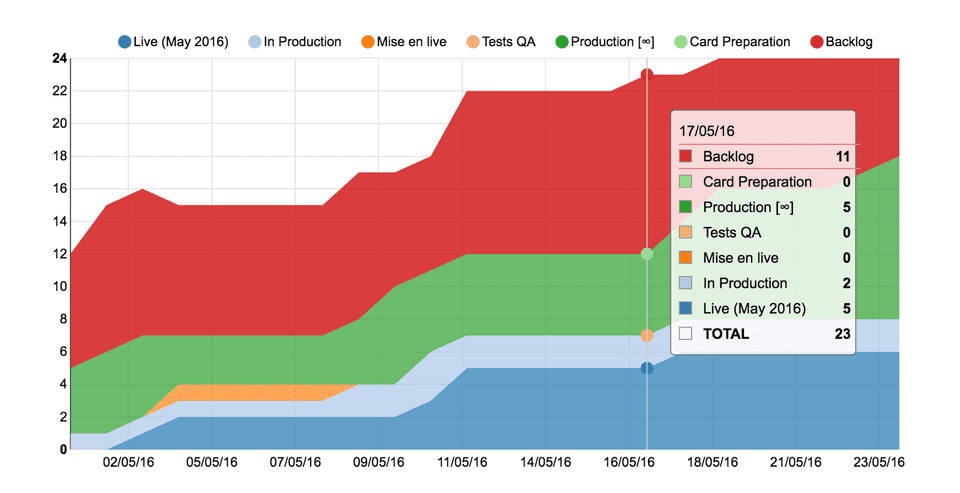This screenshot has height=493, width=960.
Task: Click the blue Live data point marker
Action: [x=647, y=368]
